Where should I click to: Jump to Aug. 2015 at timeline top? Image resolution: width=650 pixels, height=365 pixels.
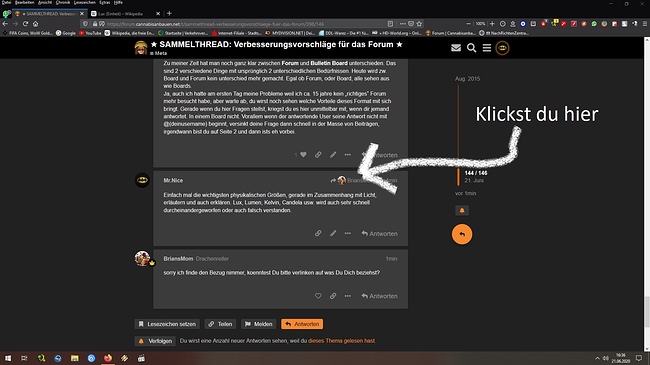point(467,79)
